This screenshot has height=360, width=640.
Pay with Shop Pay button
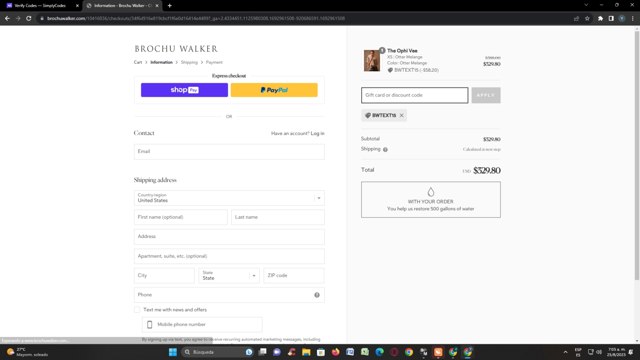pos(184,90)
